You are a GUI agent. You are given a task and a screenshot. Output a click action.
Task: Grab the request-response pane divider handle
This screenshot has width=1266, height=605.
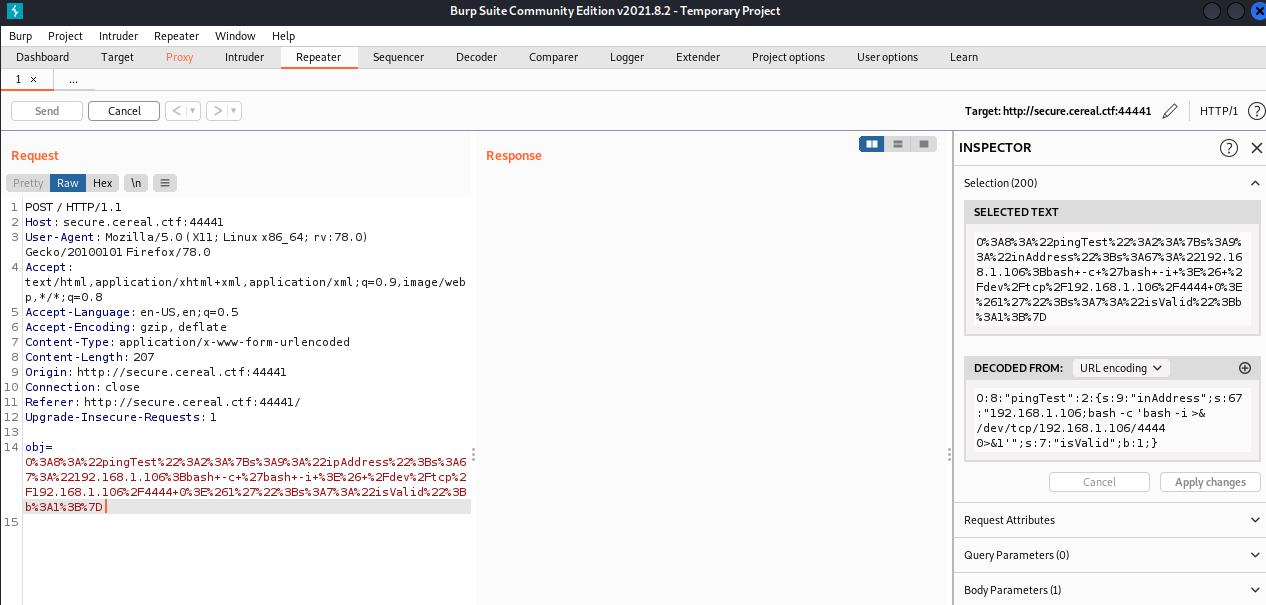point(473,454)
